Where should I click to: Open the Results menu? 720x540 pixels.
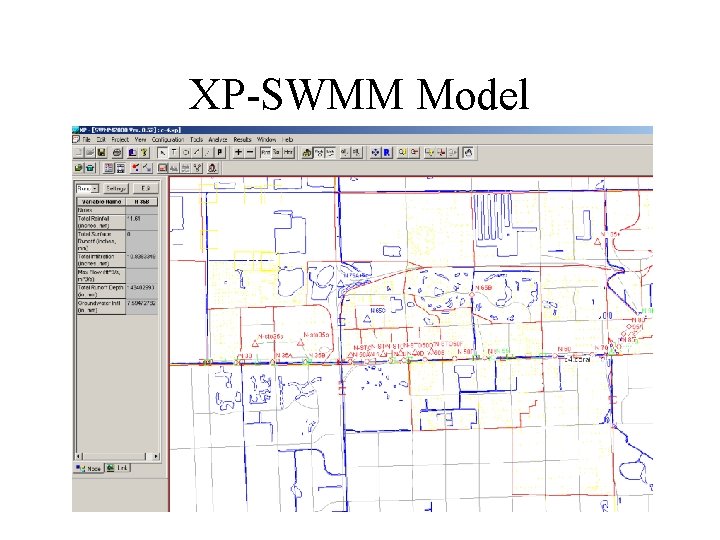pyautogui.click(x=242, y=140)
